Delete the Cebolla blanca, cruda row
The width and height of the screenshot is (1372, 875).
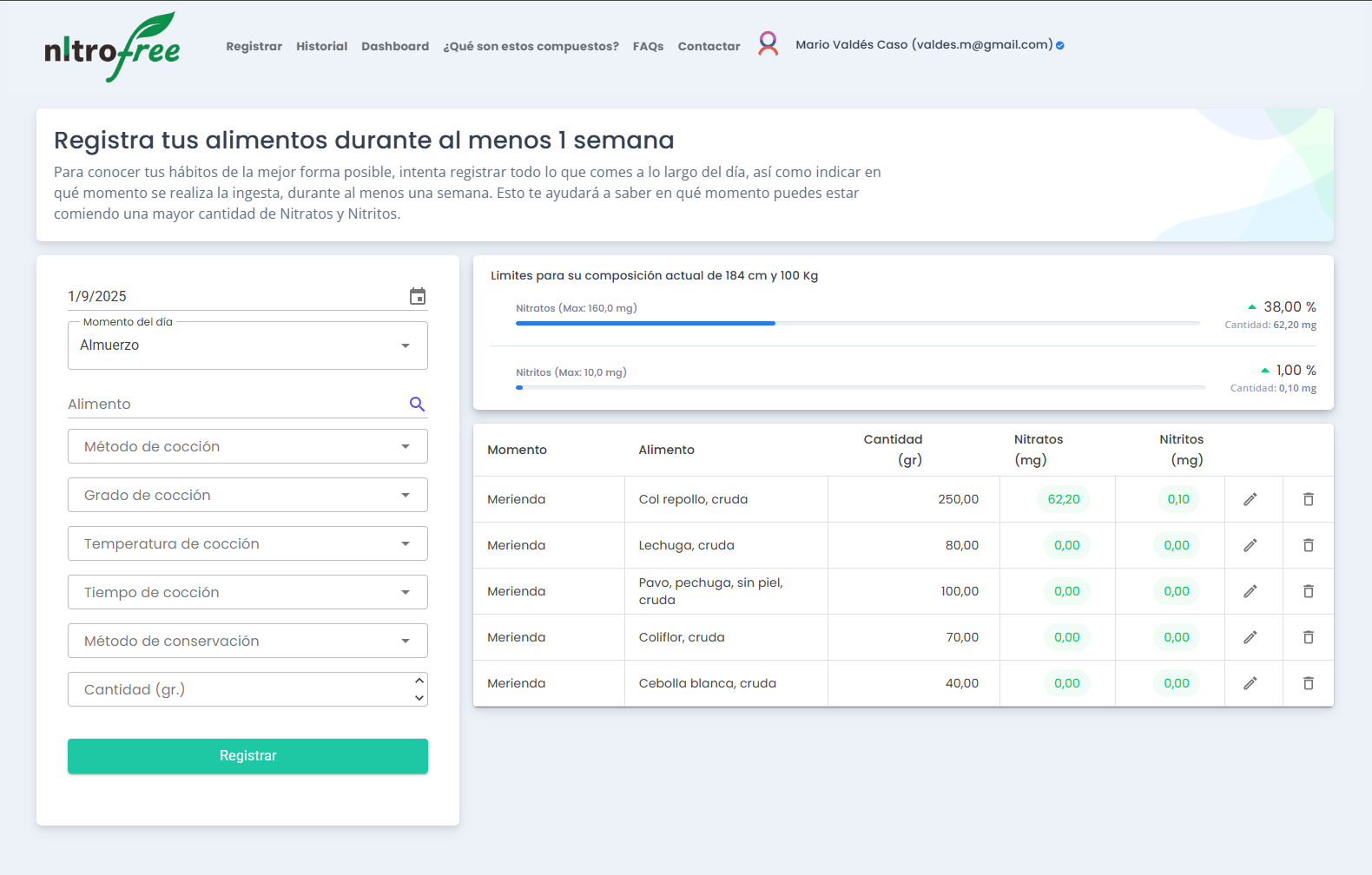tap(1308, 683)
